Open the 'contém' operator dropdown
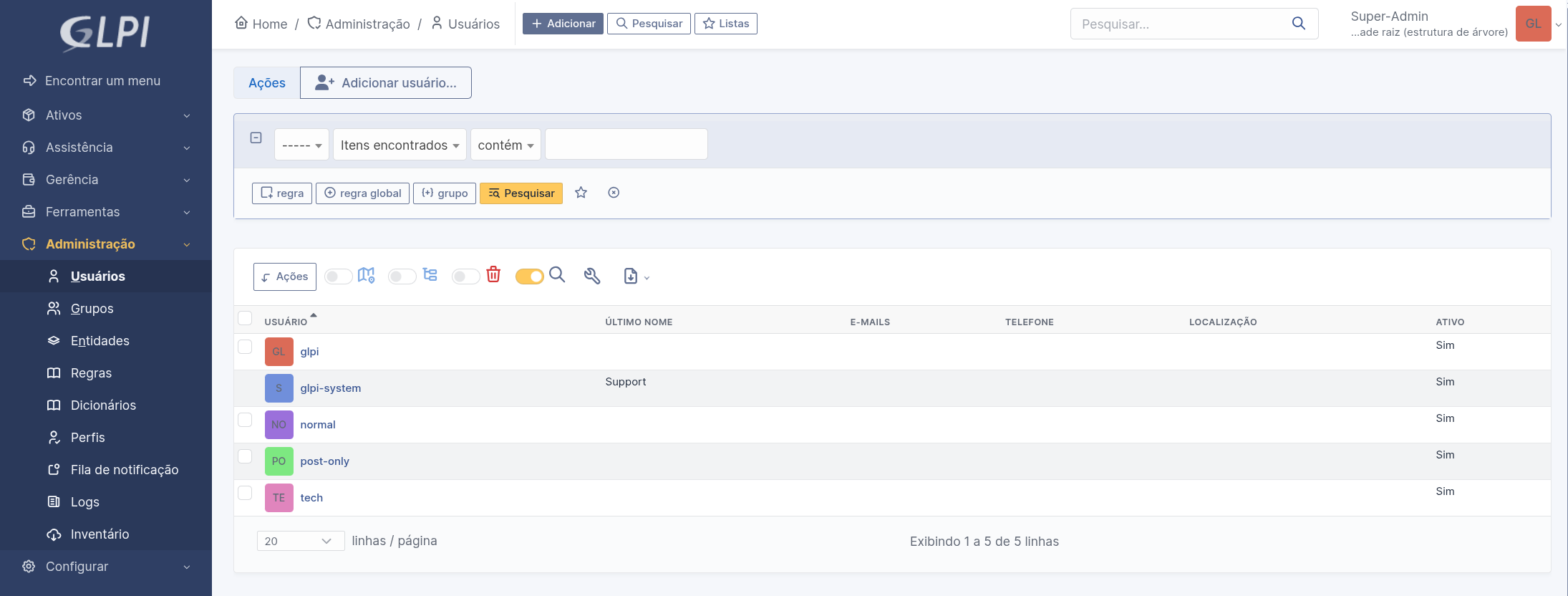Screen dimensions: 1568x596 coord(505,145)
